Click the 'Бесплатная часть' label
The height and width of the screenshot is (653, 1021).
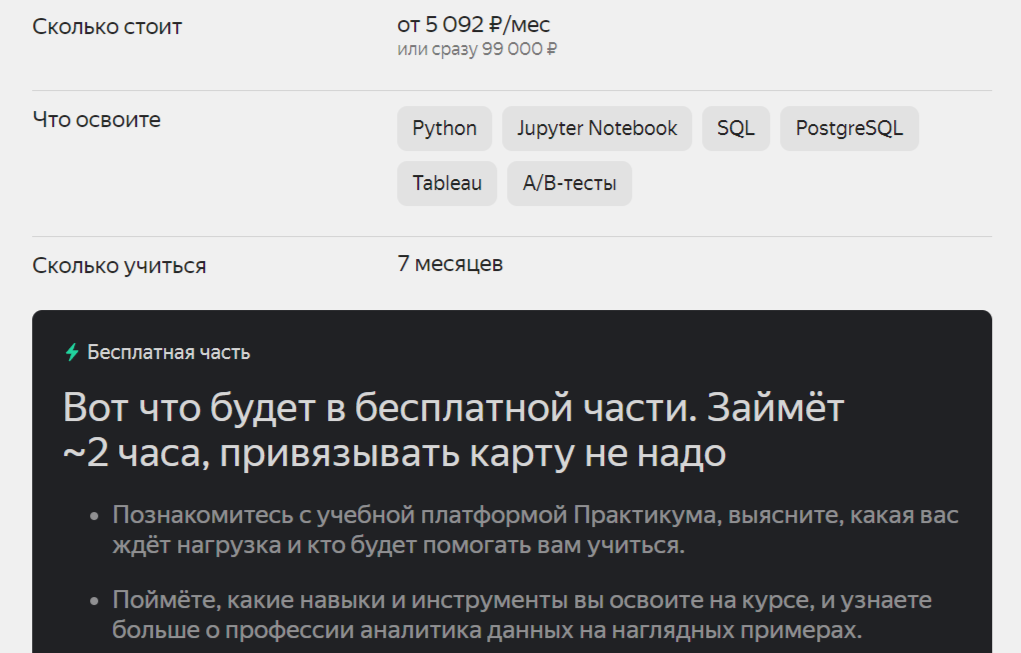click(x=169, y=352)
